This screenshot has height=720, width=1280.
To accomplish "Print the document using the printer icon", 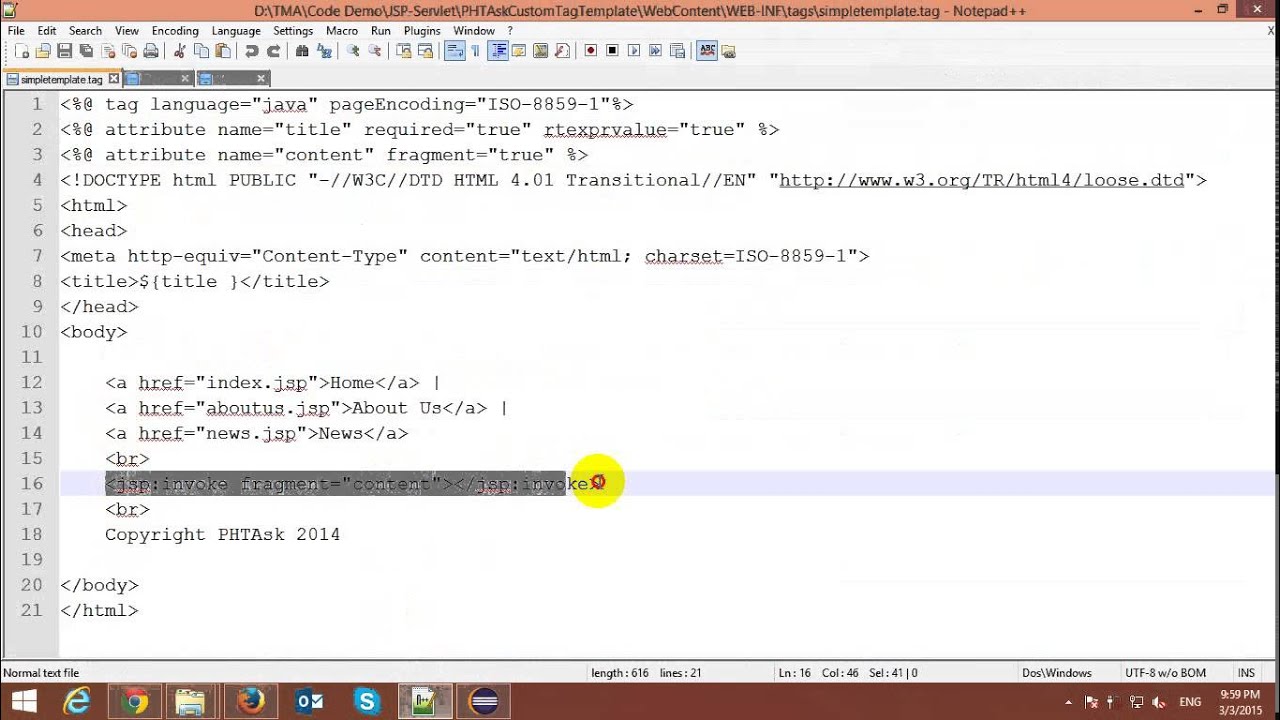I will coord(150,51).
